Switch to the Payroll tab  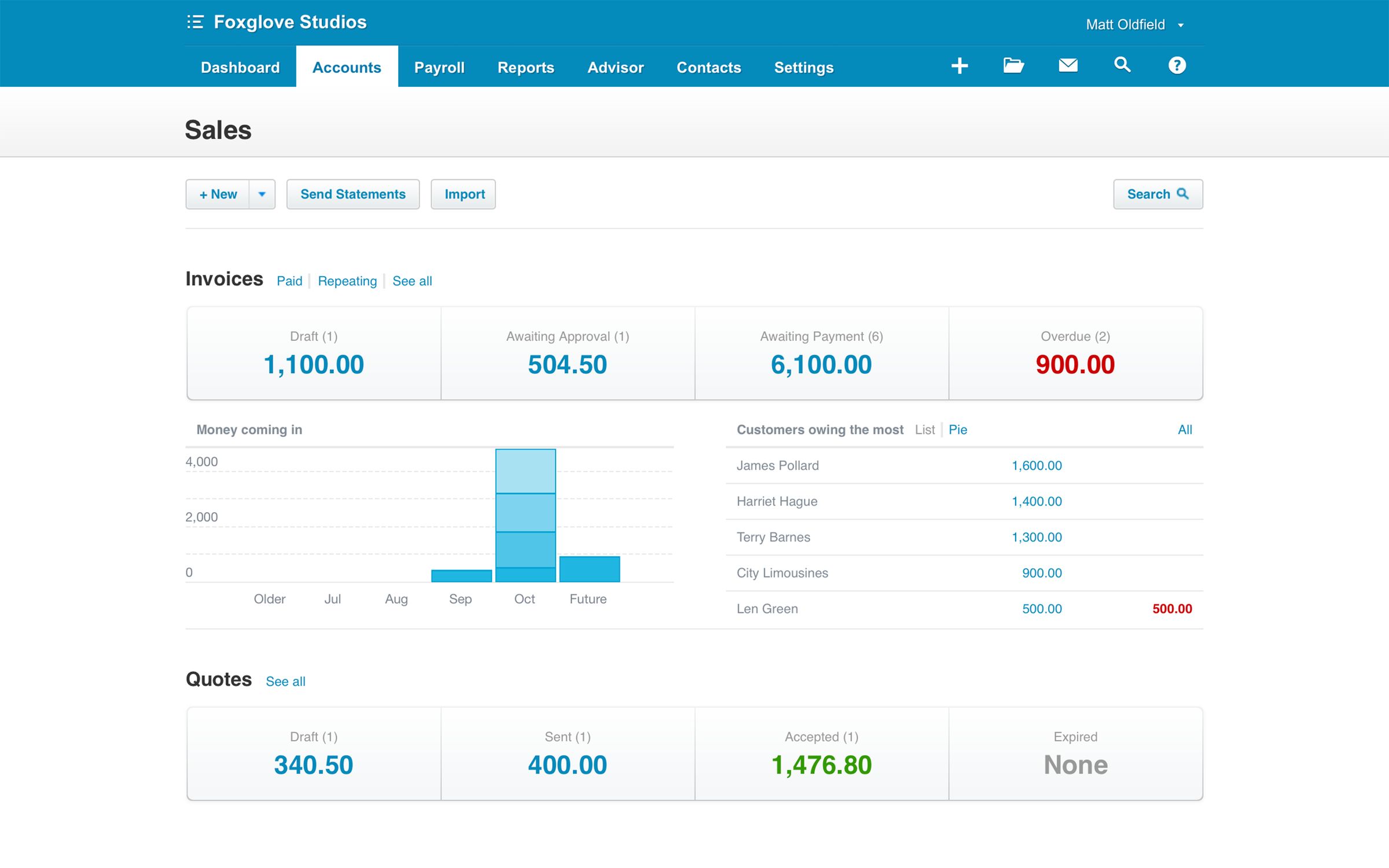click(439, 67)
